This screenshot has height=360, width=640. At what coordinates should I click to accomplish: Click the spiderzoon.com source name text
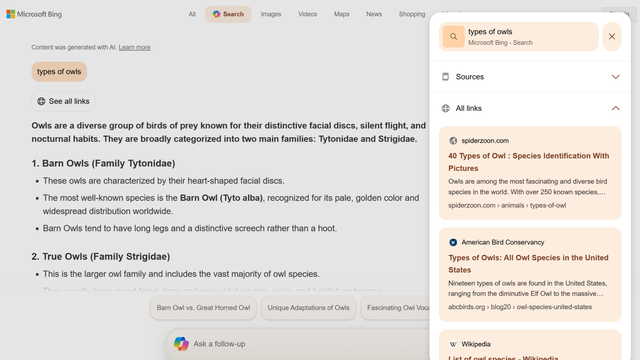tap(485, 141)
